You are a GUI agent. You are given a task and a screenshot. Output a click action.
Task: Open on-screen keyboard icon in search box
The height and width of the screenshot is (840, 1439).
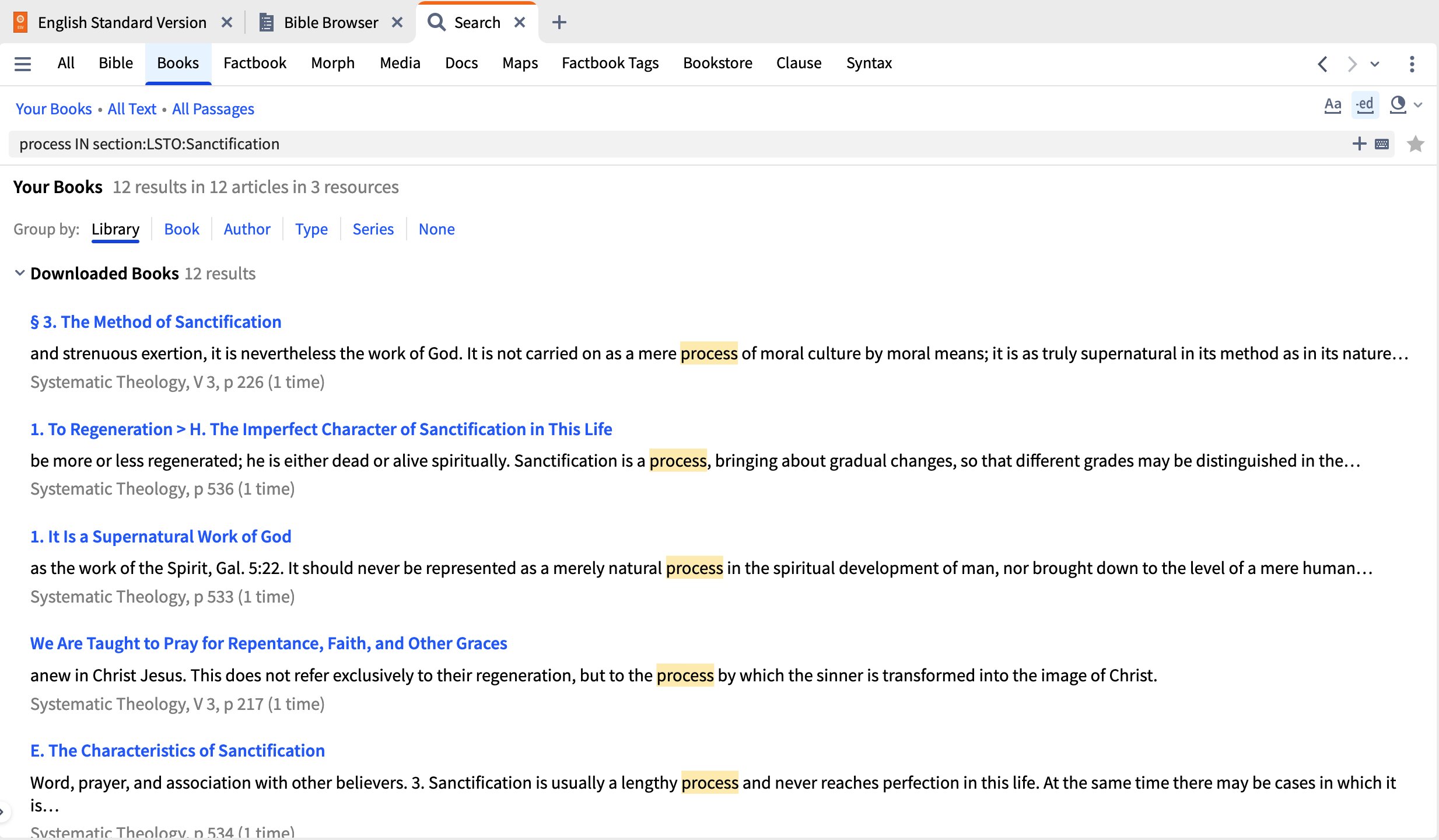pos(1382,144)
